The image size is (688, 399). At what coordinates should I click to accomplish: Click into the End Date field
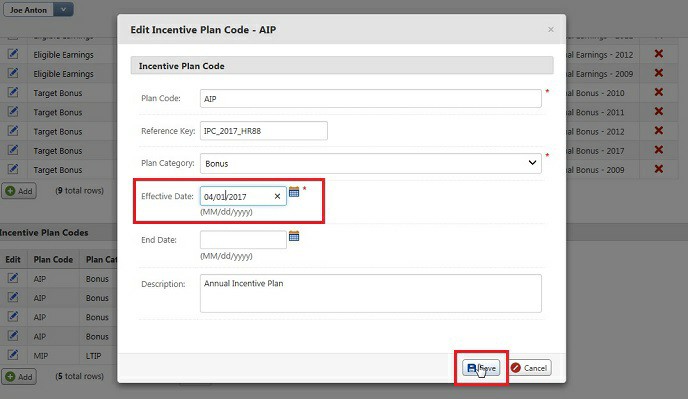243,240
